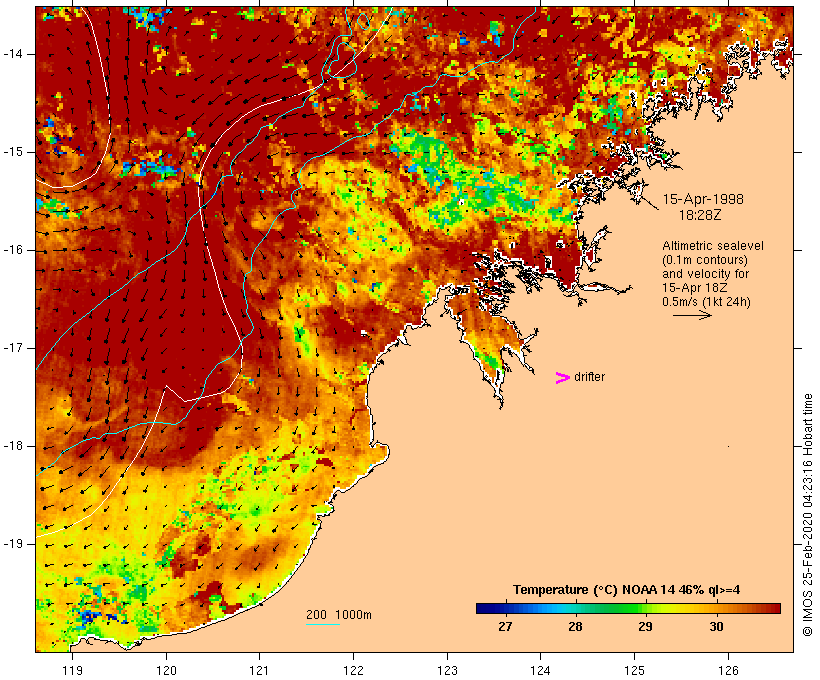The width and height of the screenshot is (820, 680).
Task: Click the velocity reference arrow in legend
Action: (x=692, y=315)
